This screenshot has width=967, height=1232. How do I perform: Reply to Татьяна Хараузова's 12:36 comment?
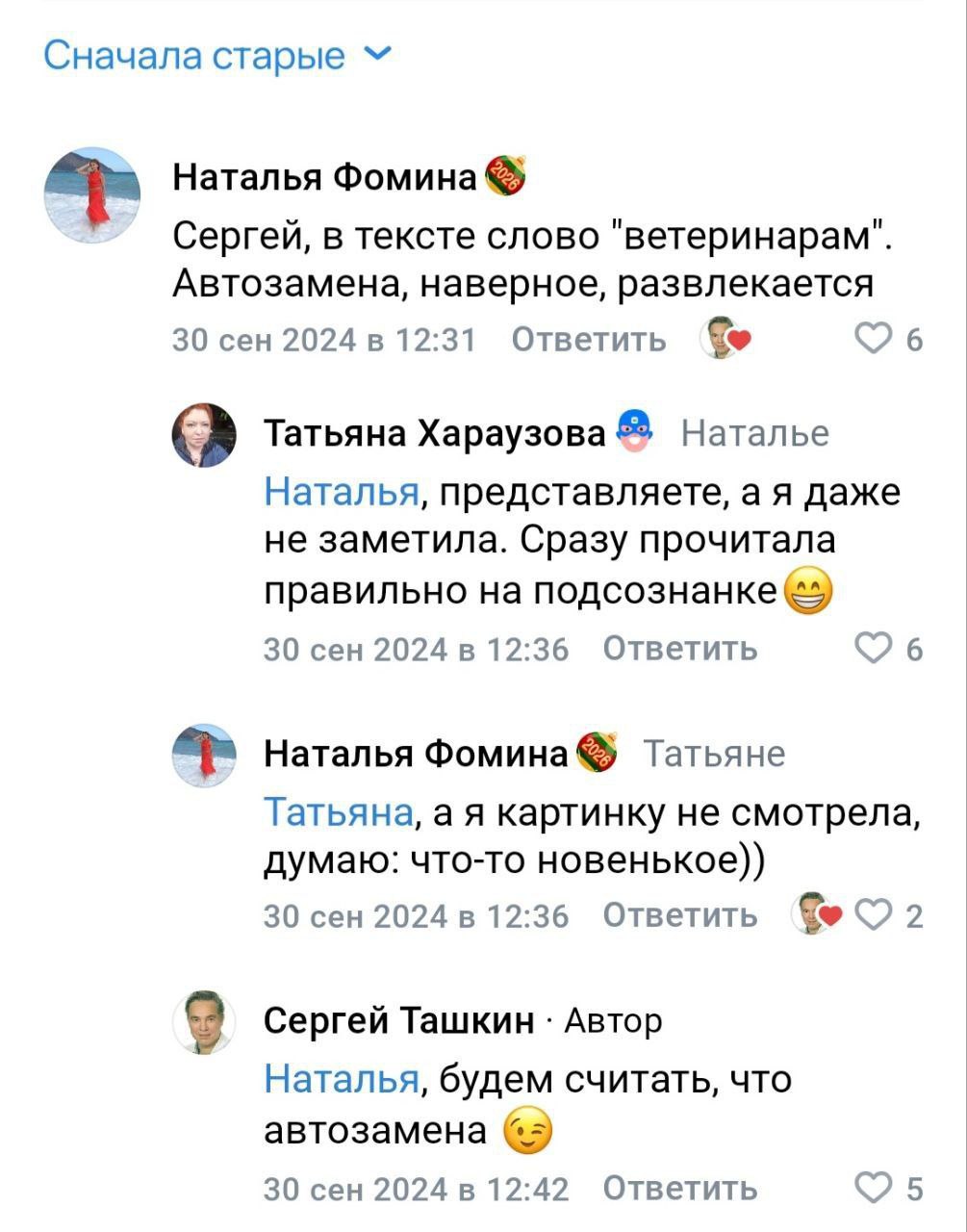[680, 650]
